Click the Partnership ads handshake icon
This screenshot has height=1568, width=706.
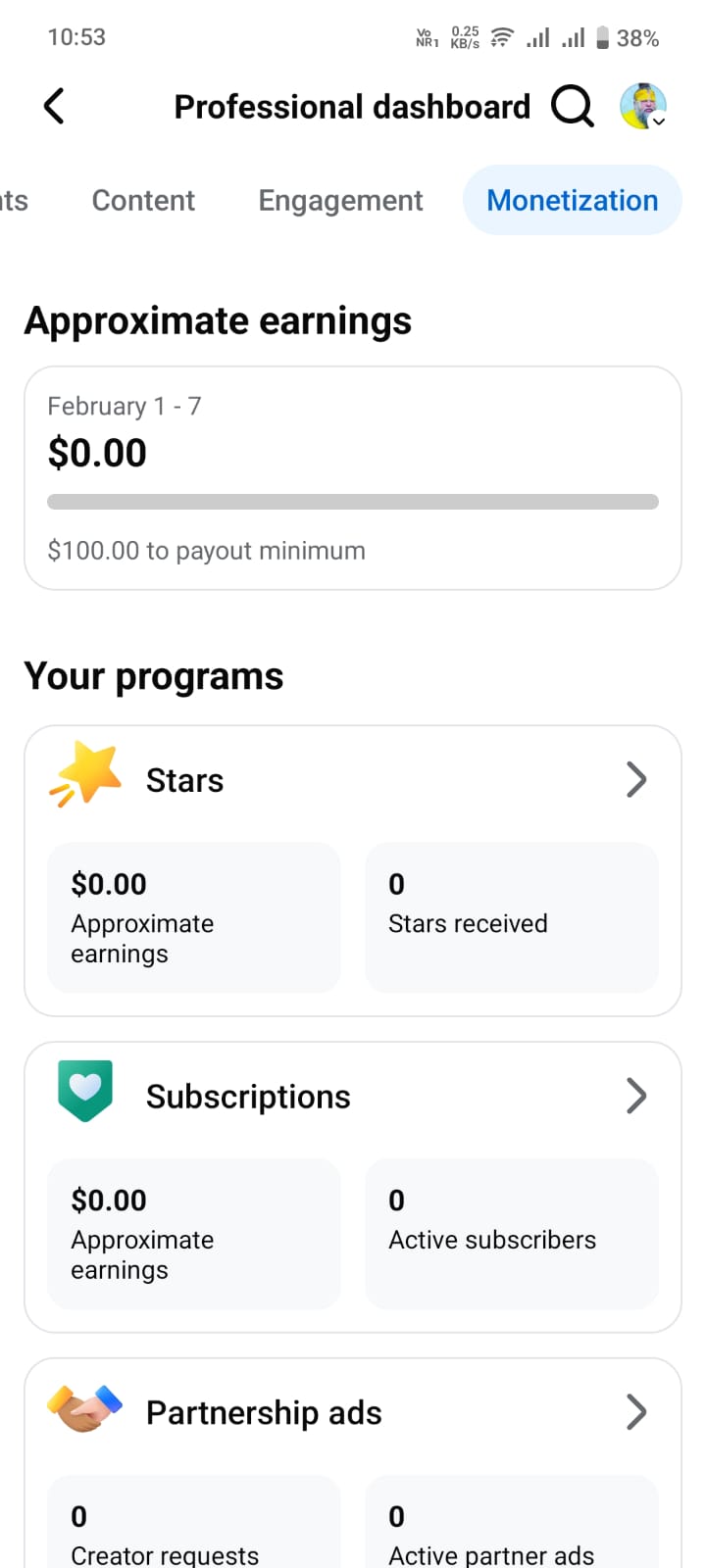coord(85,1409)
